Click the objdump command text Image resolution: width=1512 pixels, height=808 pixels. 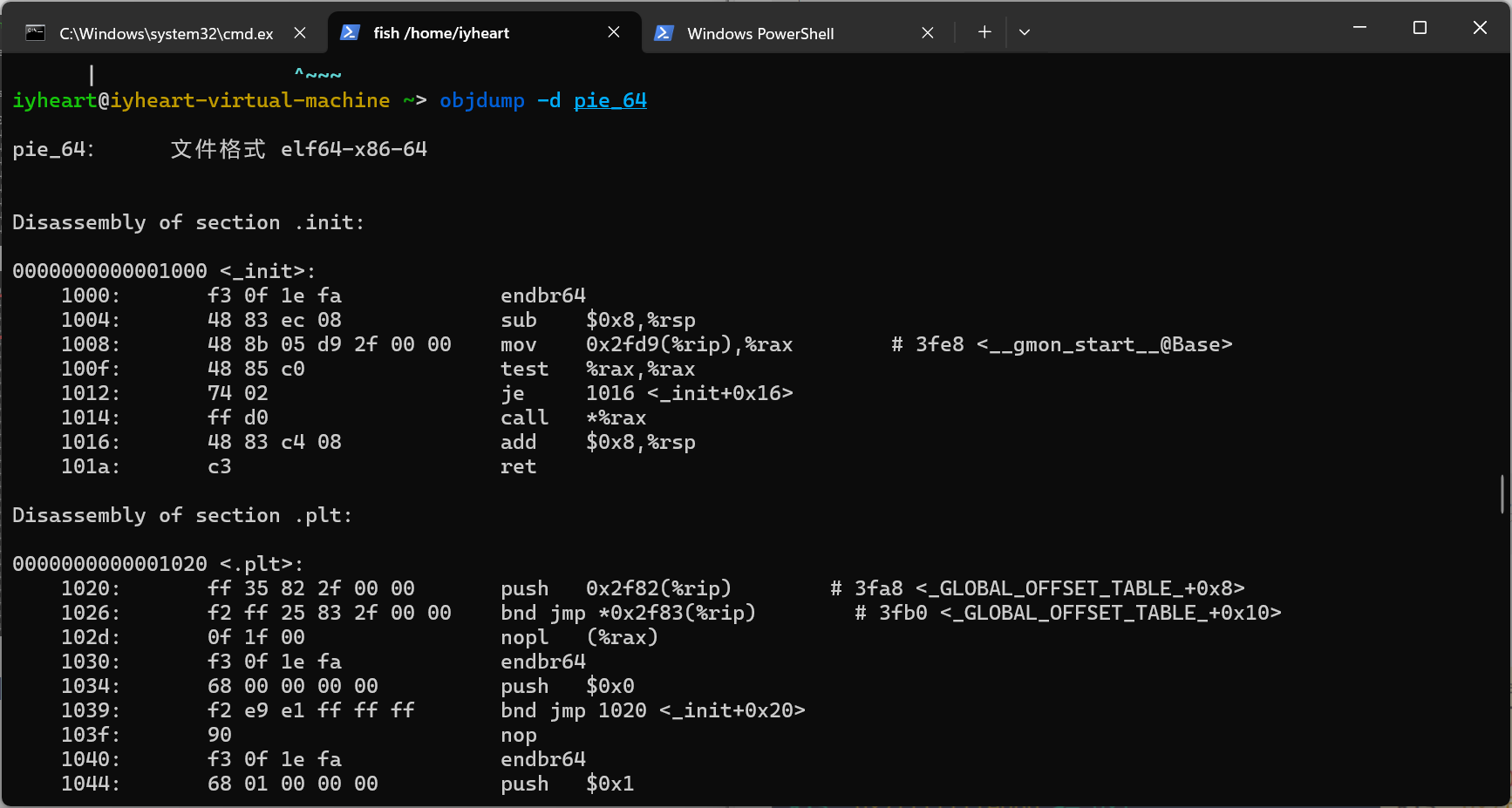coord(482,100)
